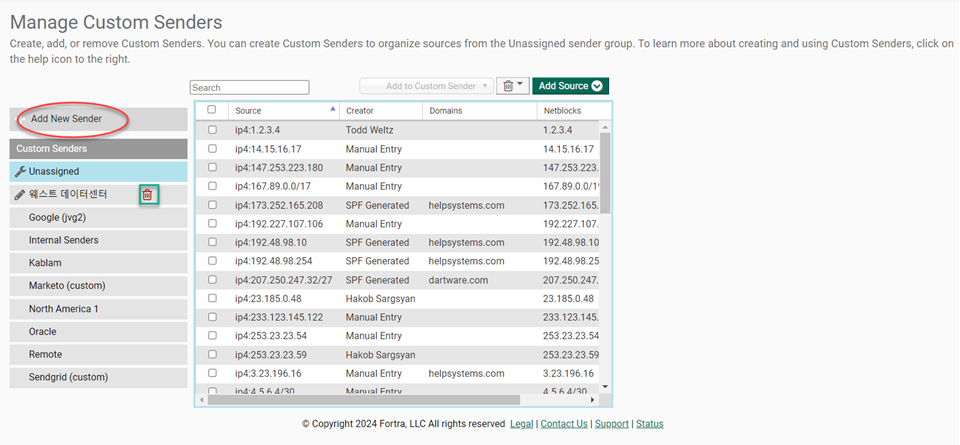
Task: Click the 23.185.0.48 netblock cell
Action: (x=568, y=299)
